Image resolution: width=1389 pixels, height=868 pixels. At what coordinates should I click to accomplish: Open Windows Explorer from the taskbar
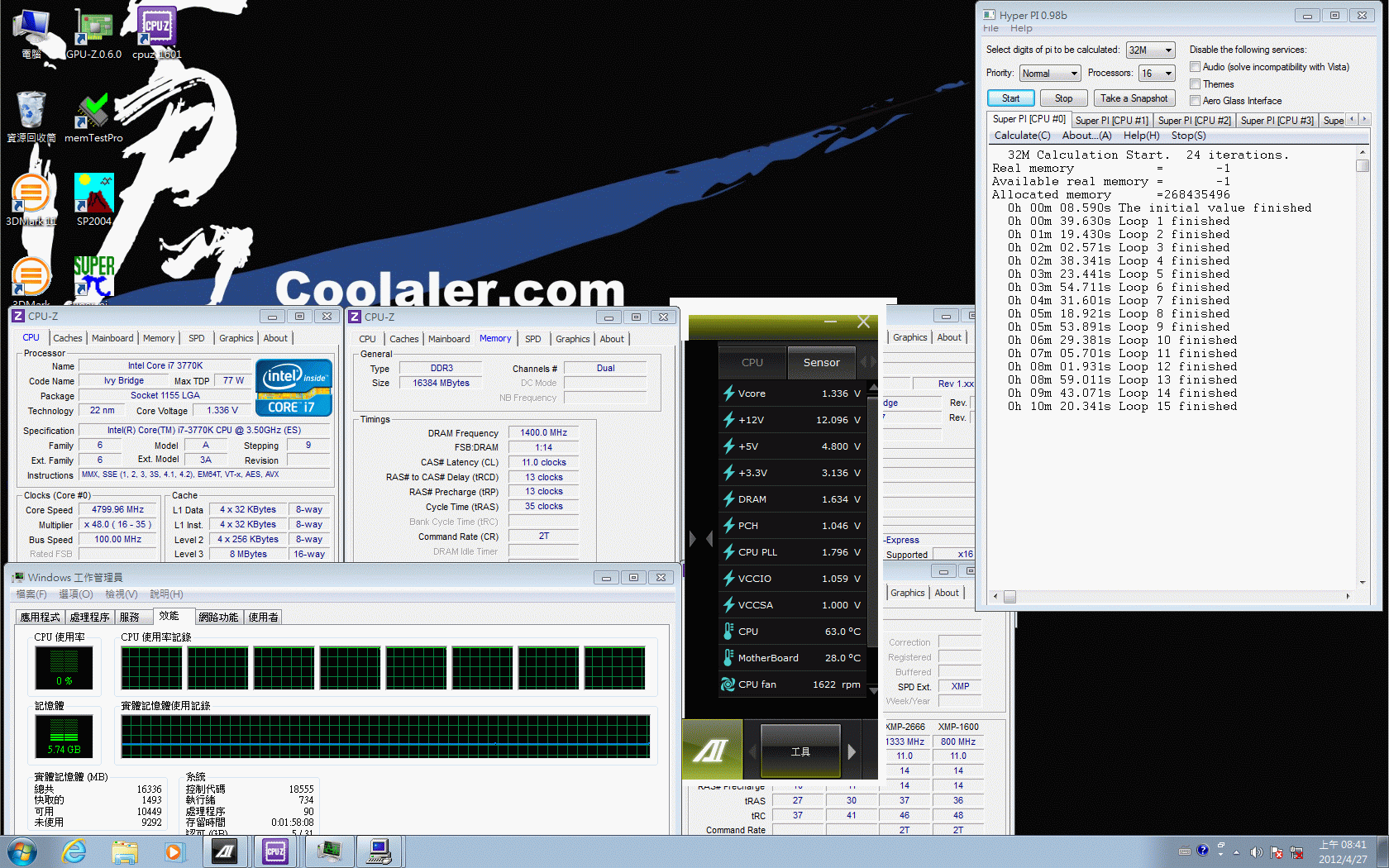click(124, 851)
